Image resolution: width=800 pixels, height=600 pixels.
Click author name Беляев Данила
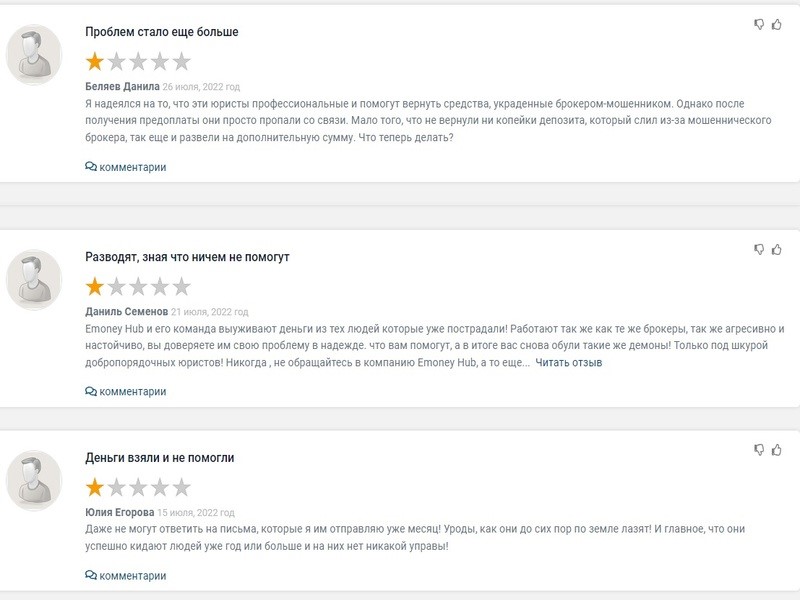pos(122,87)
